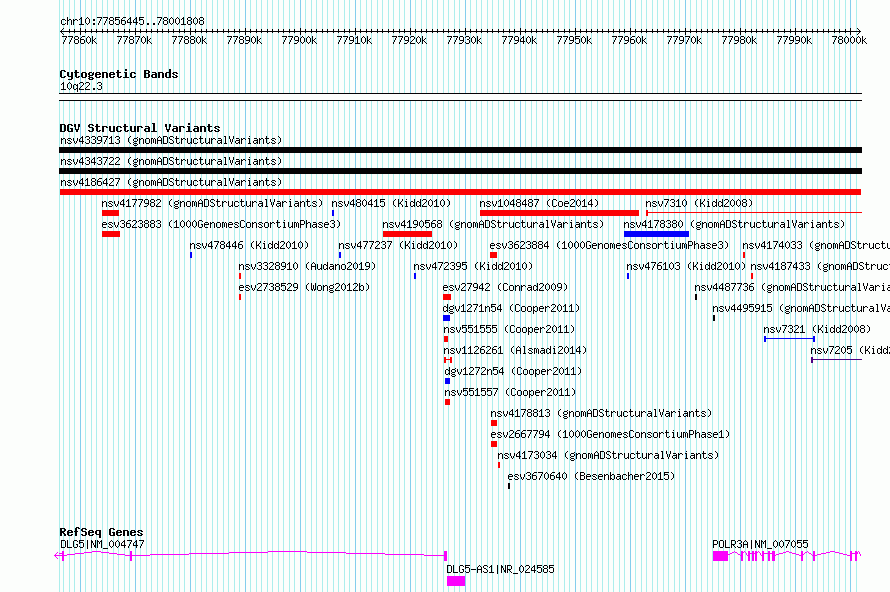
Task: Click the esv3623884 red variant marker
Action: click(x=493, y=255)
